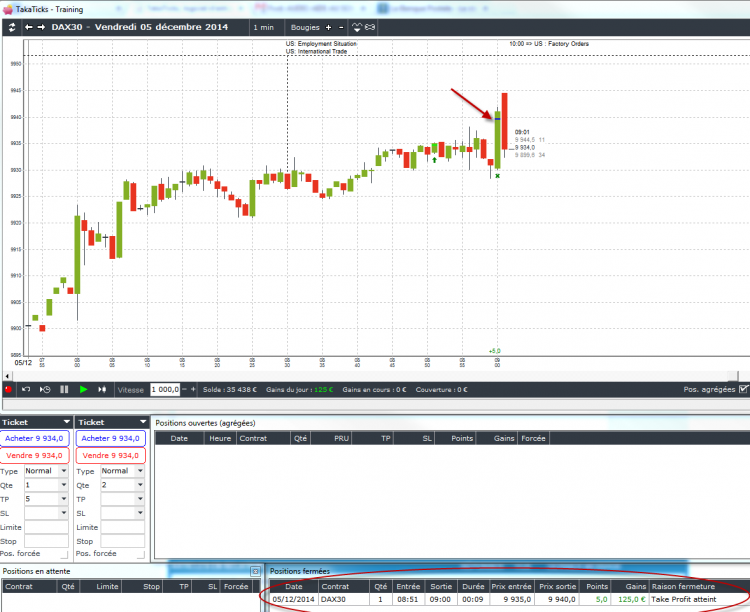This screenshot has height=612, width=750.
Task: Click Vendre 9 934,0 in second Ticket
Action: click(x=110, y=456)
